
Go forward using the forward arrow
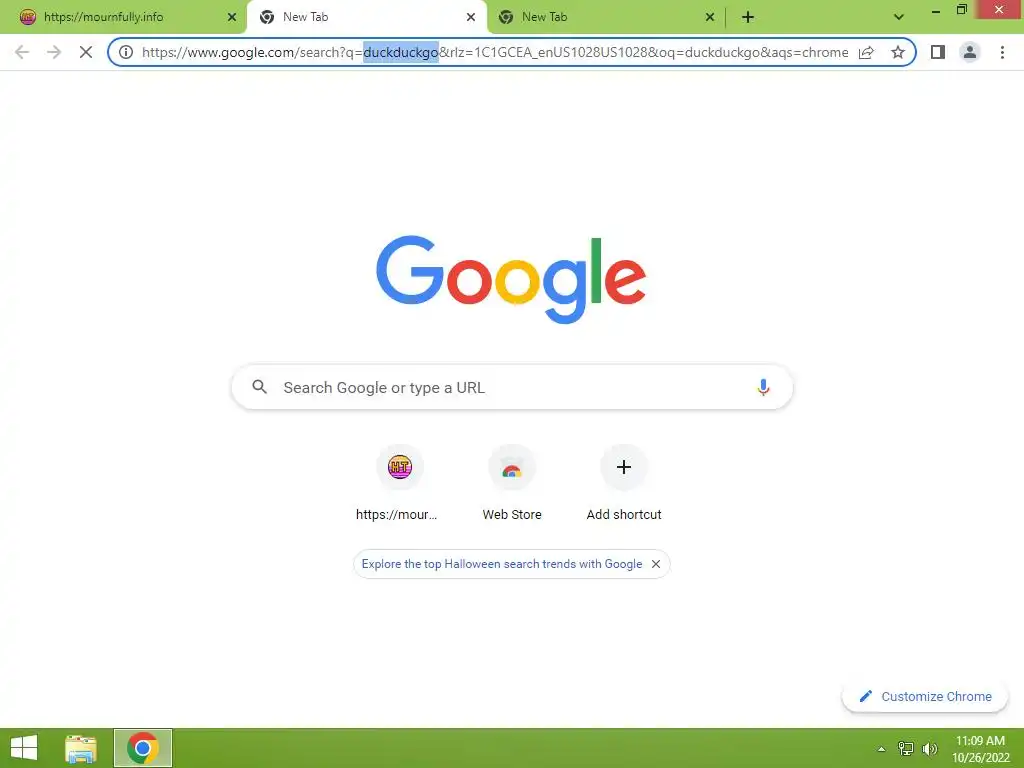point(54,52)
